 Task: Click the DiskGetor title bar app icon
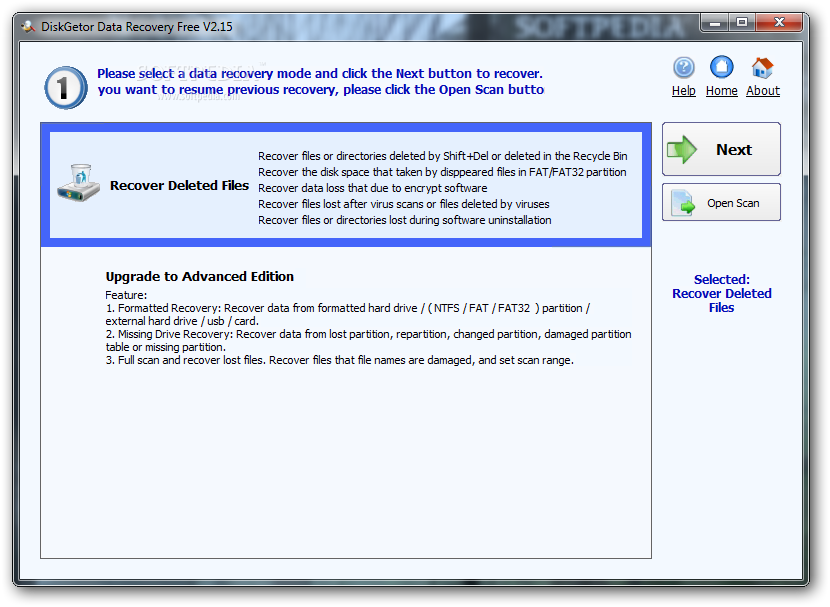click(28, 26)
